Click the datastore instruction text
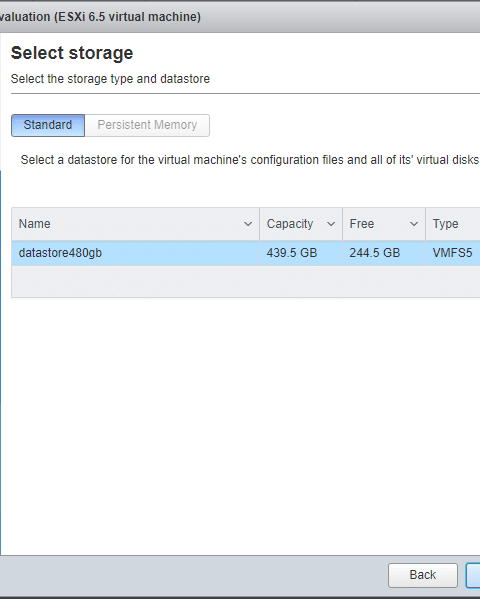The image size is (480, 599). click(250, 160)
